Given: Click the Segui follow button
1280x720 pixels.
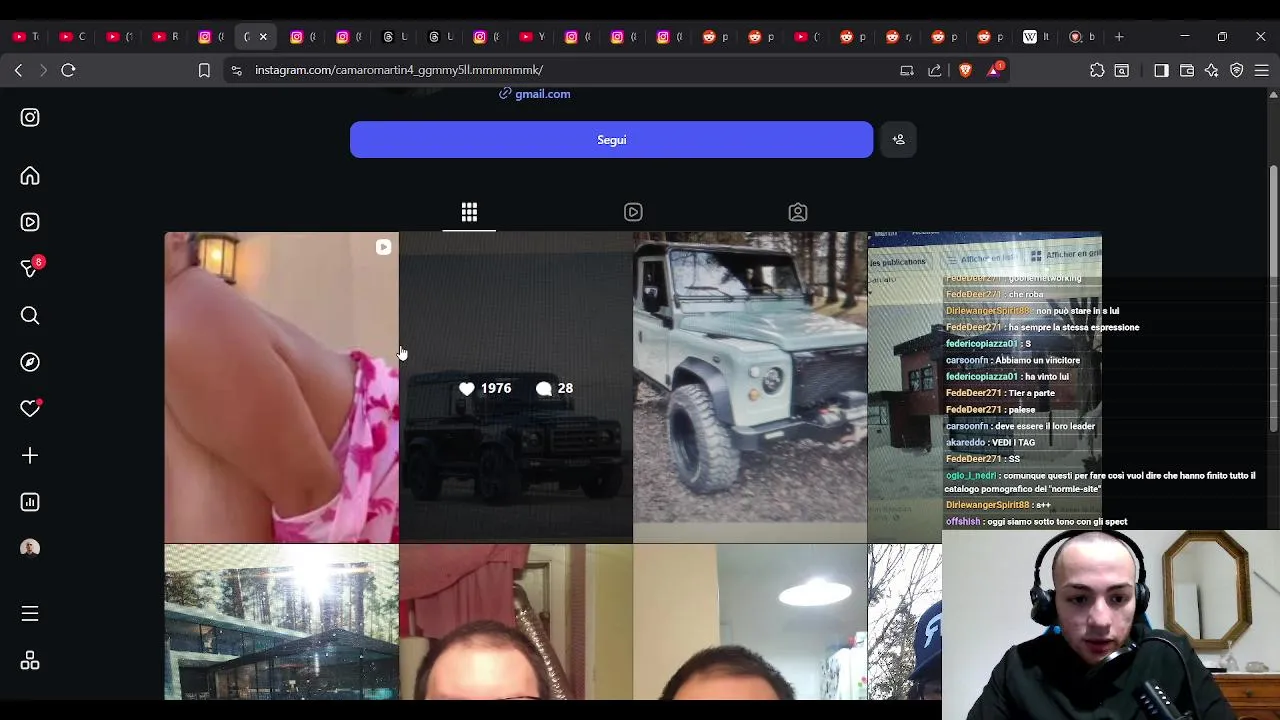Looking at the screenshot, I should tap(611, 140).
